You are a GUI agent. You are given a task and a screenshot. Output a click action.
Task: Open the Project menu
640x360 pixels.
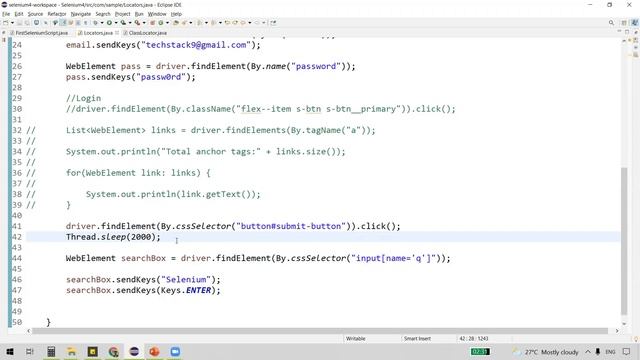tap(122, 14)
